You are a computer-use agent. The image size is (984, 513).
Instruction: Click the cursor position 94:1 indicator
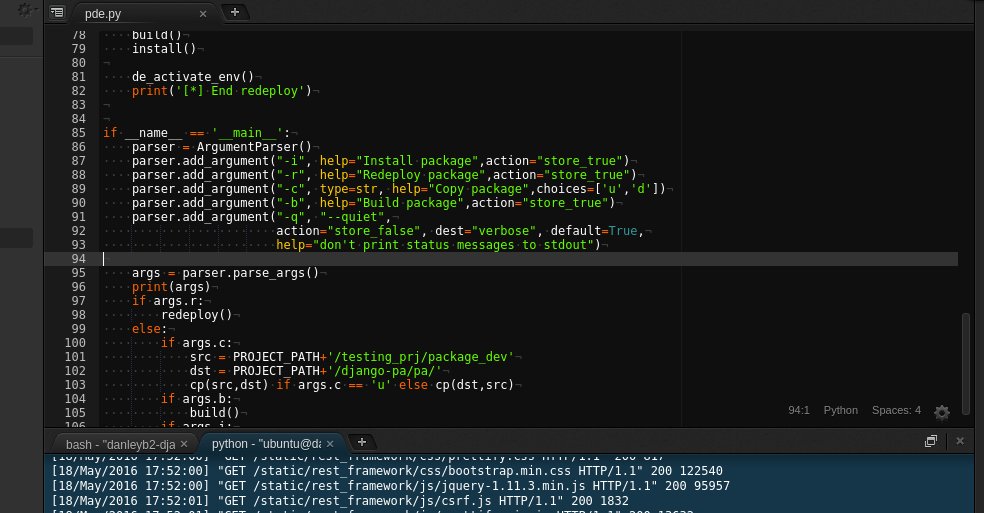[798, 410]
